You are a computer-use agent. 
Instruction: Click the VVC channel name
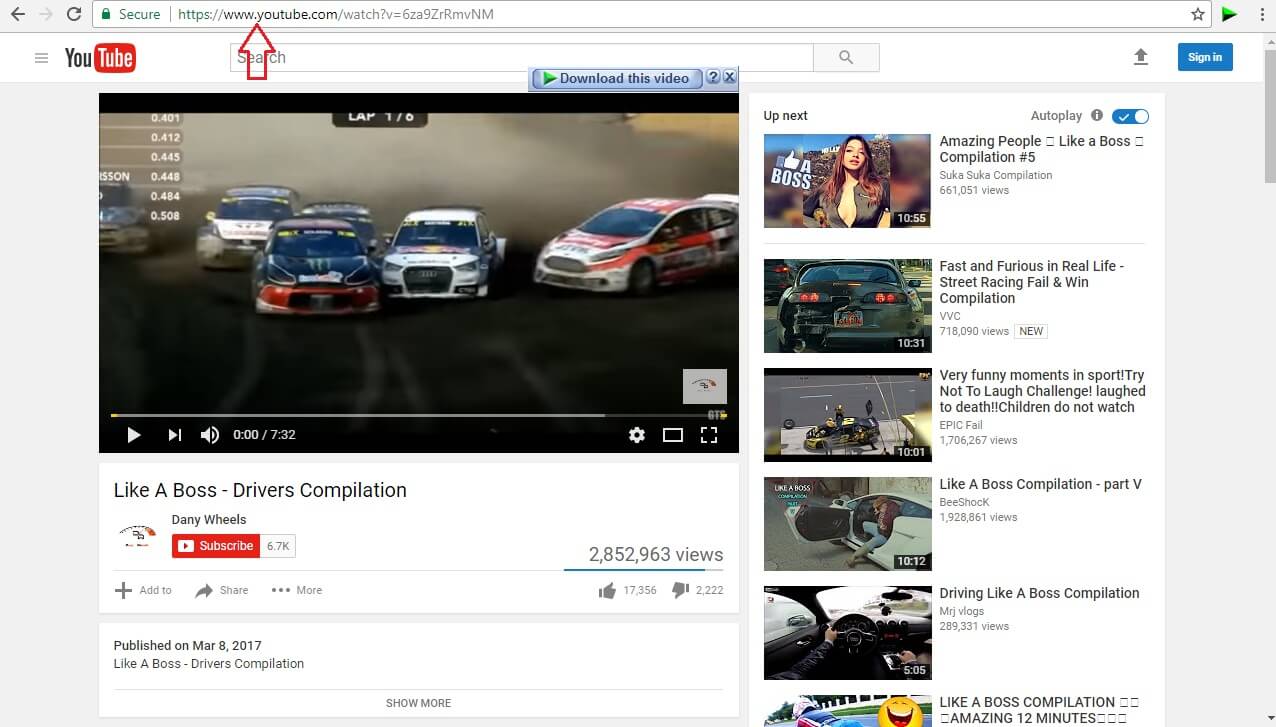click(x=950, y=316)
